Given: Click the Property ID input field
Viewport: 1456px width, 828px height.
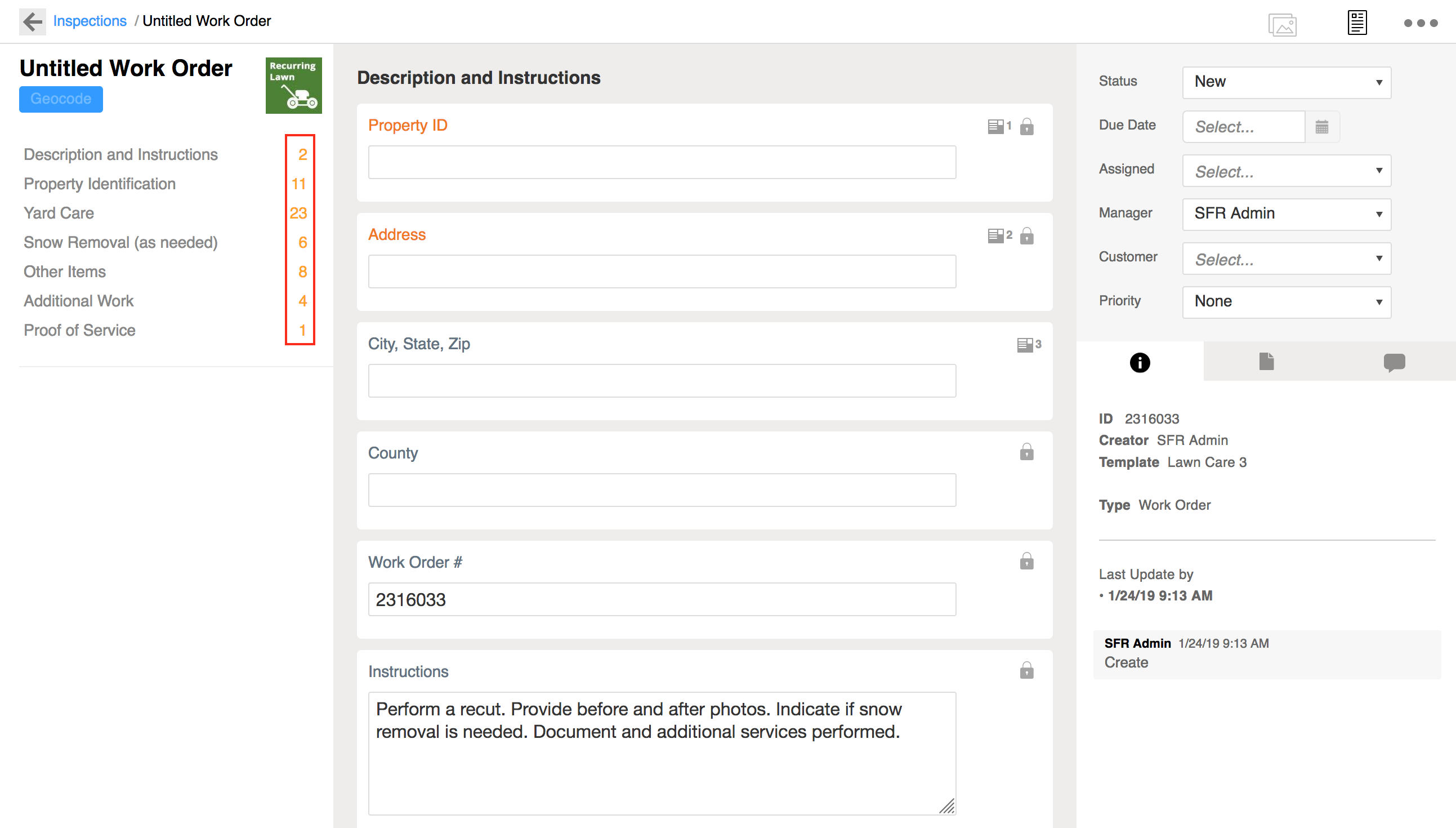Looking at the screenshot, I should point(662,163).
